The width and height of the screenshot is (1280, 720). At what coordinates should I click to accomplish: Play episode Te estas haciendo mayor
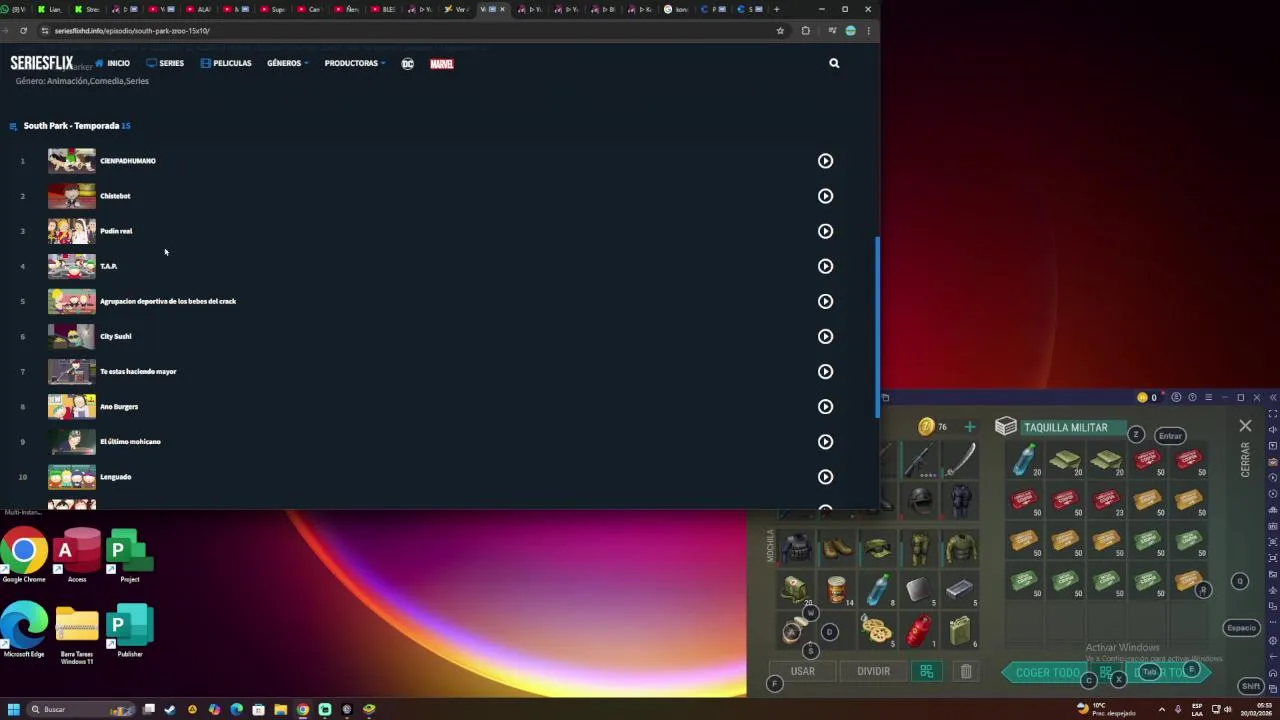(x=825, y=371)
